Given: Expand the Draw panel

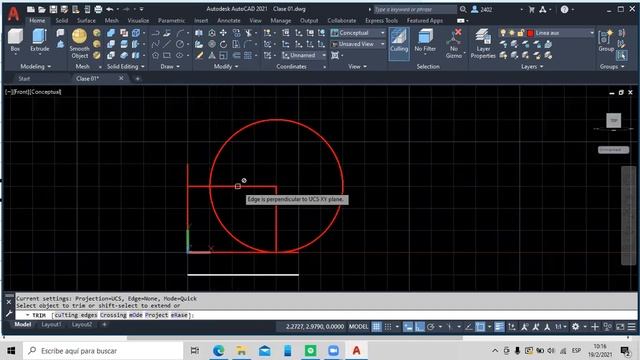Looking at the screenshot, I should point(170,66).
